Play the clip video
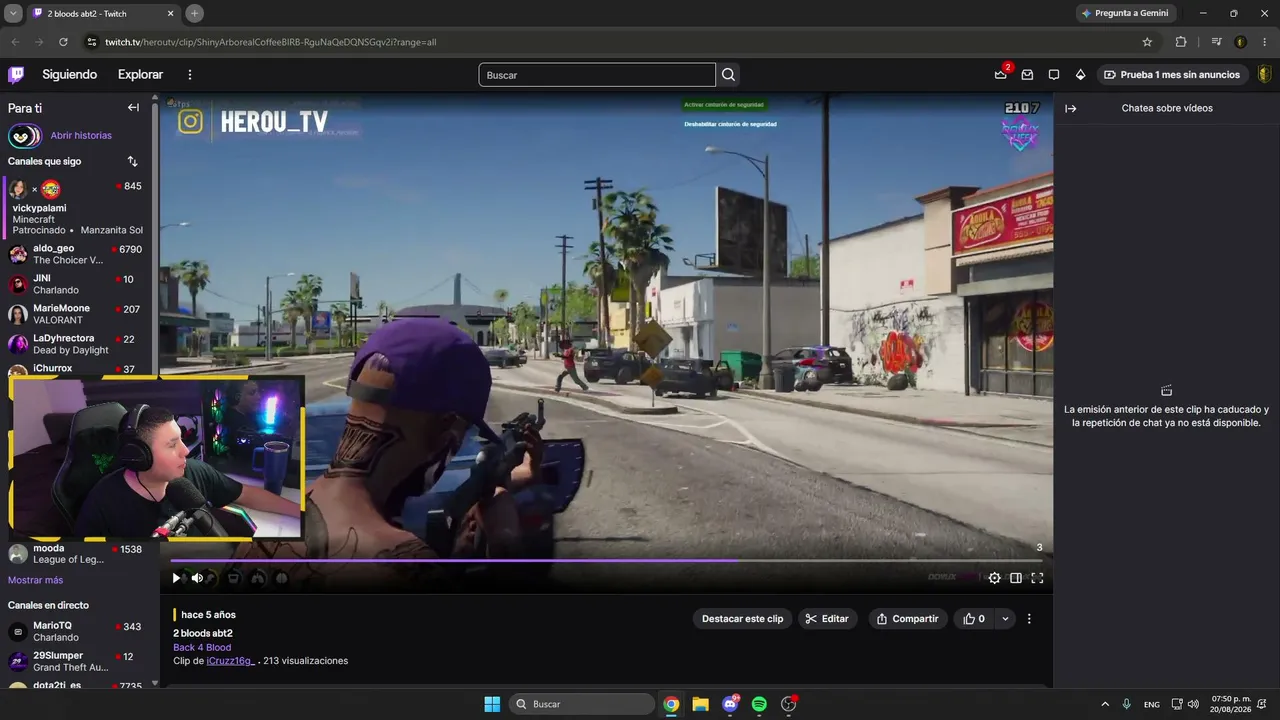 click(177, 578)
